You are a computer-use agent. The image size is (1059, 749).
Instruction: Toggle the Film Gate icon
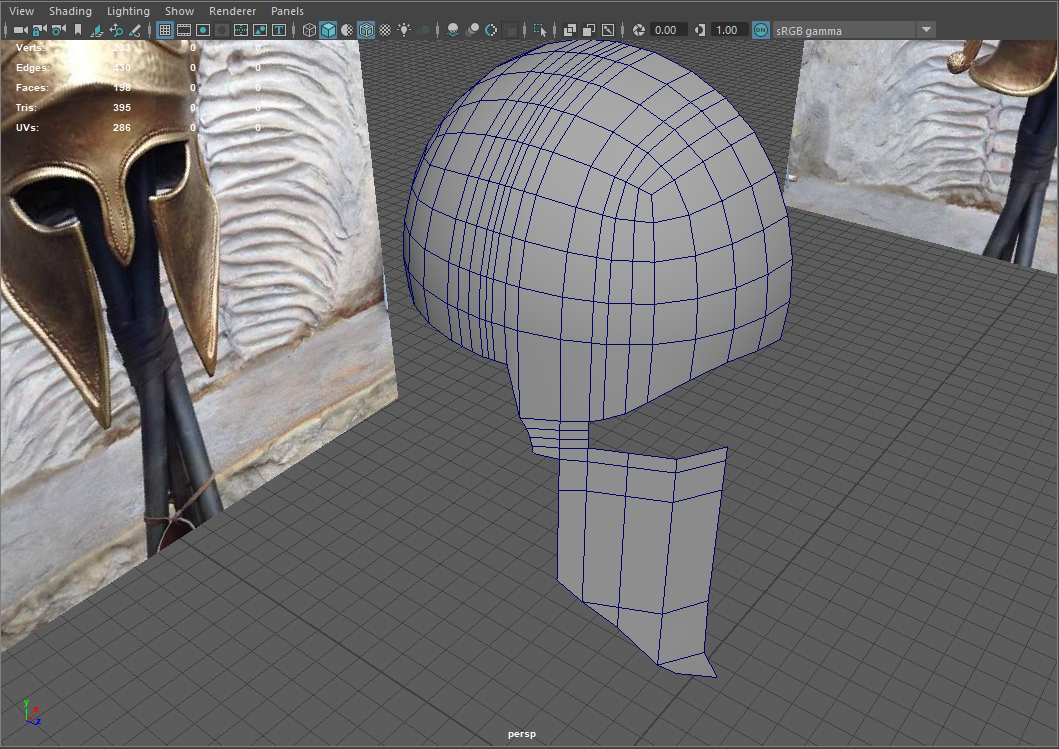(x=184, y=30)
